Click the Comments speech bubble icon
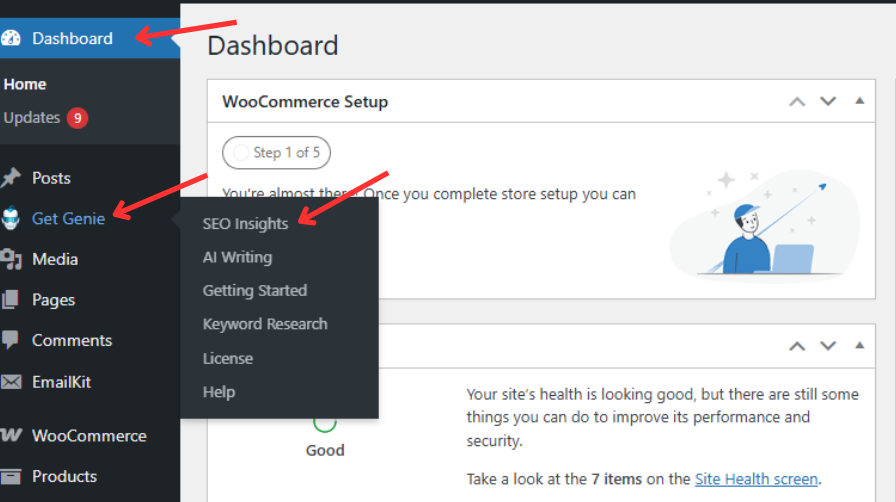The width and height of the screenshot is (896, 502). (x=10, y=340)
